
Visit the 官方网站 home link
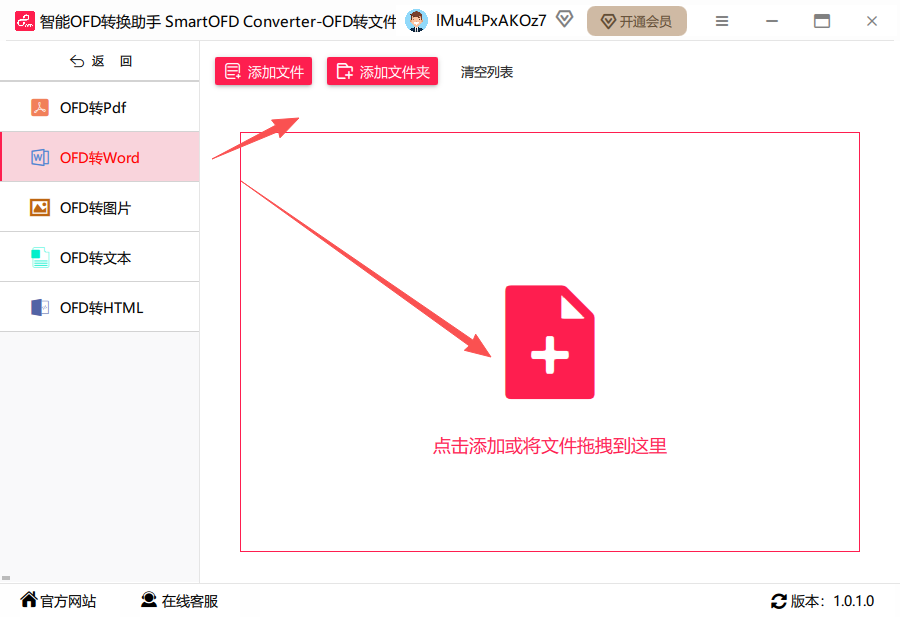(59, 600)
